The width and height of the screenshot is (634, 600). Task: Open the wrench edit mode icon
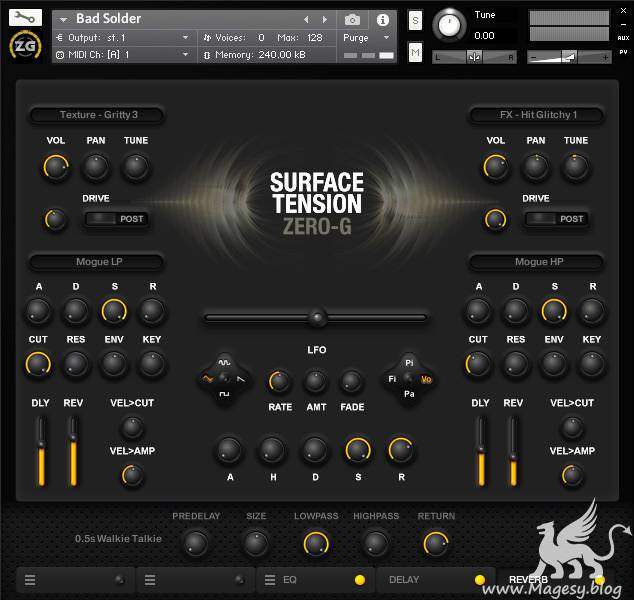[x=25, y=18]
